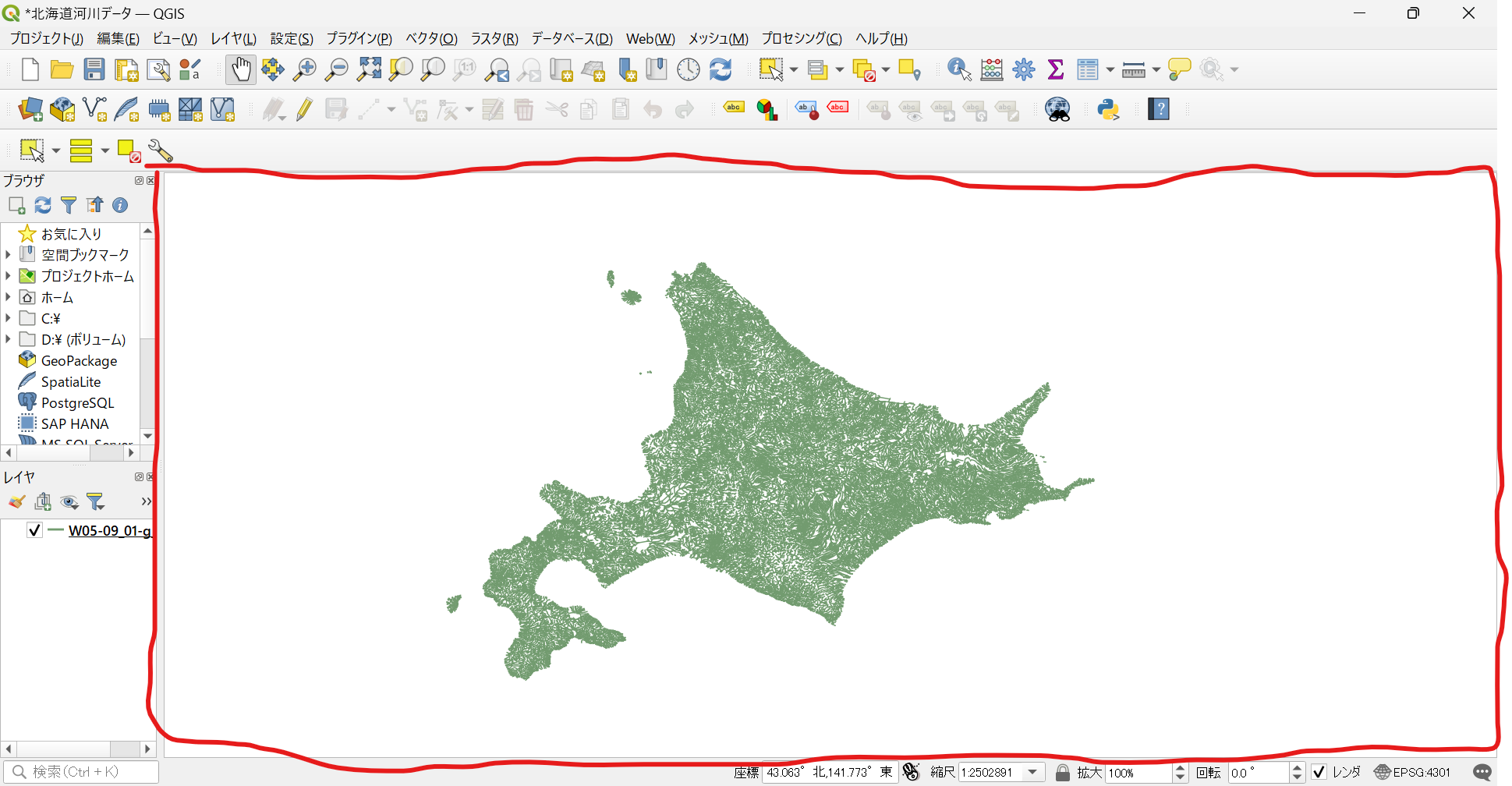
Task: Open the Layer Styling paintbrush in Layers panel
Action: [x=17, y=501]
